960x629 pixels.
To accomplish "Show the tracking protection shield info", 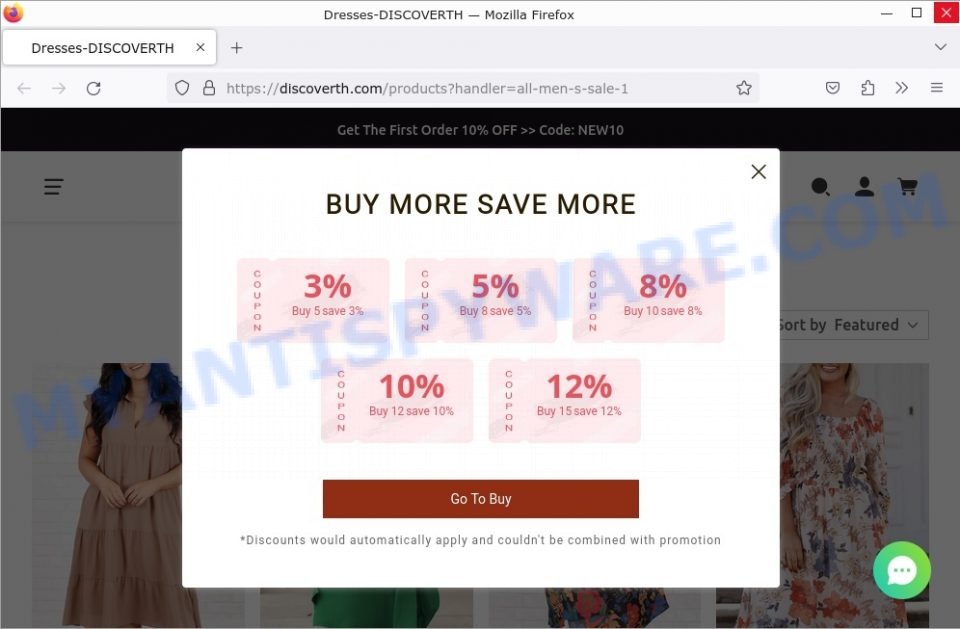I will pos(182,88).
